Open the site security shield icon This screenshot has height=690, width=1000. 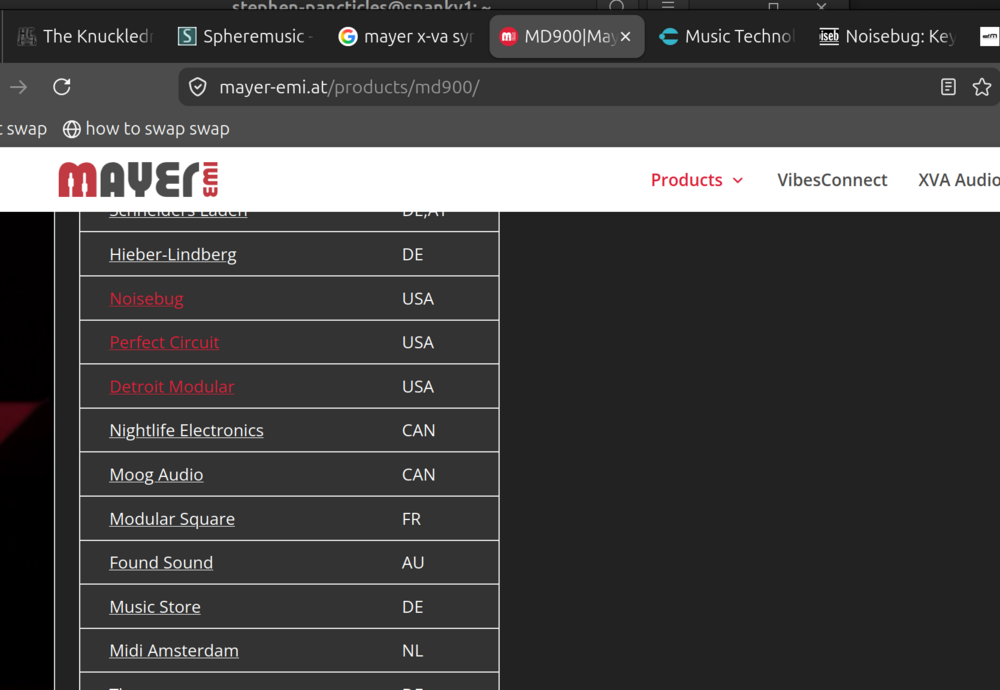point(198,87)
